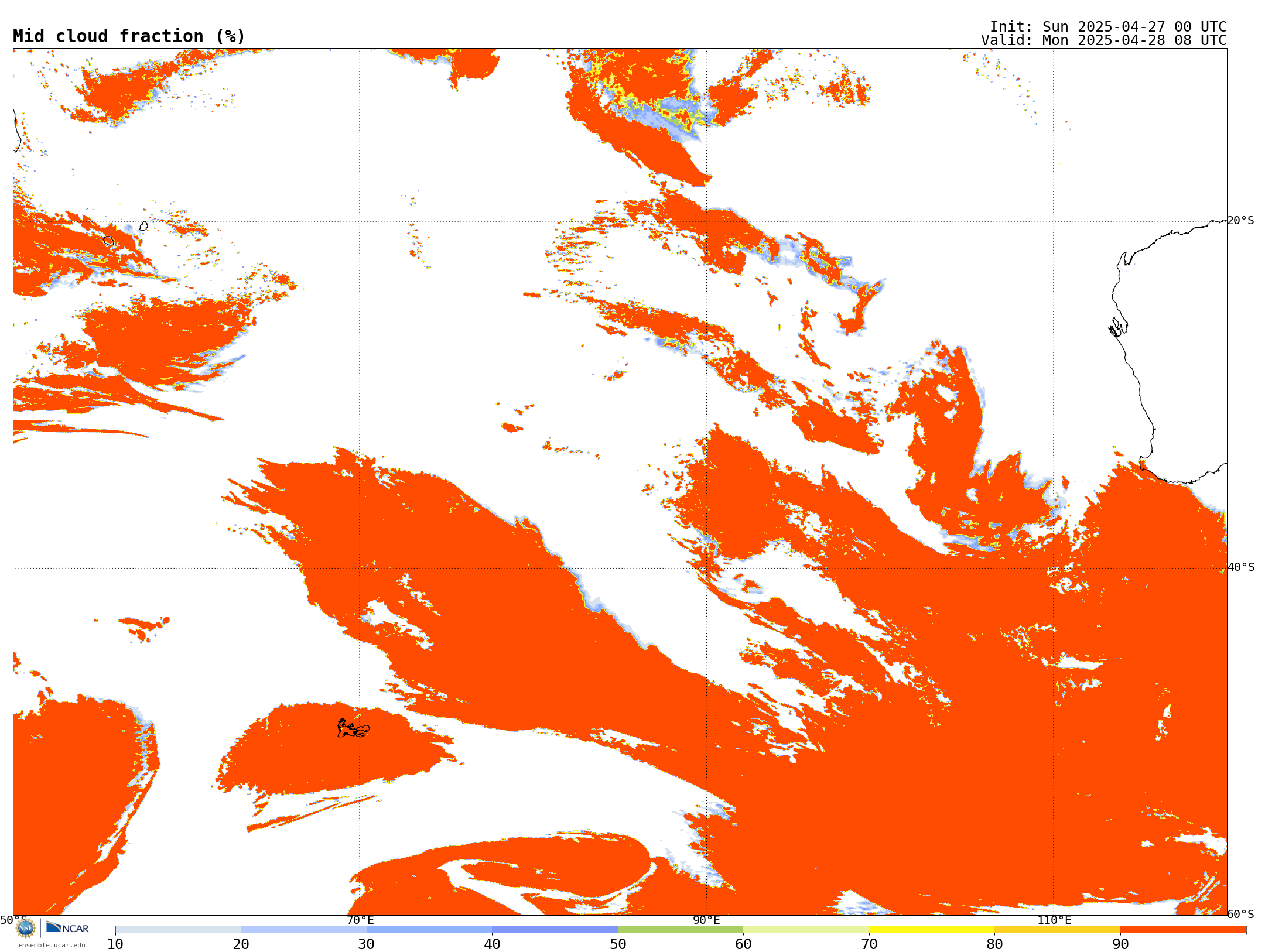Click the colorbar tick label 20
The height and width of the screenshot is (952, 1265).
(241, 944)
